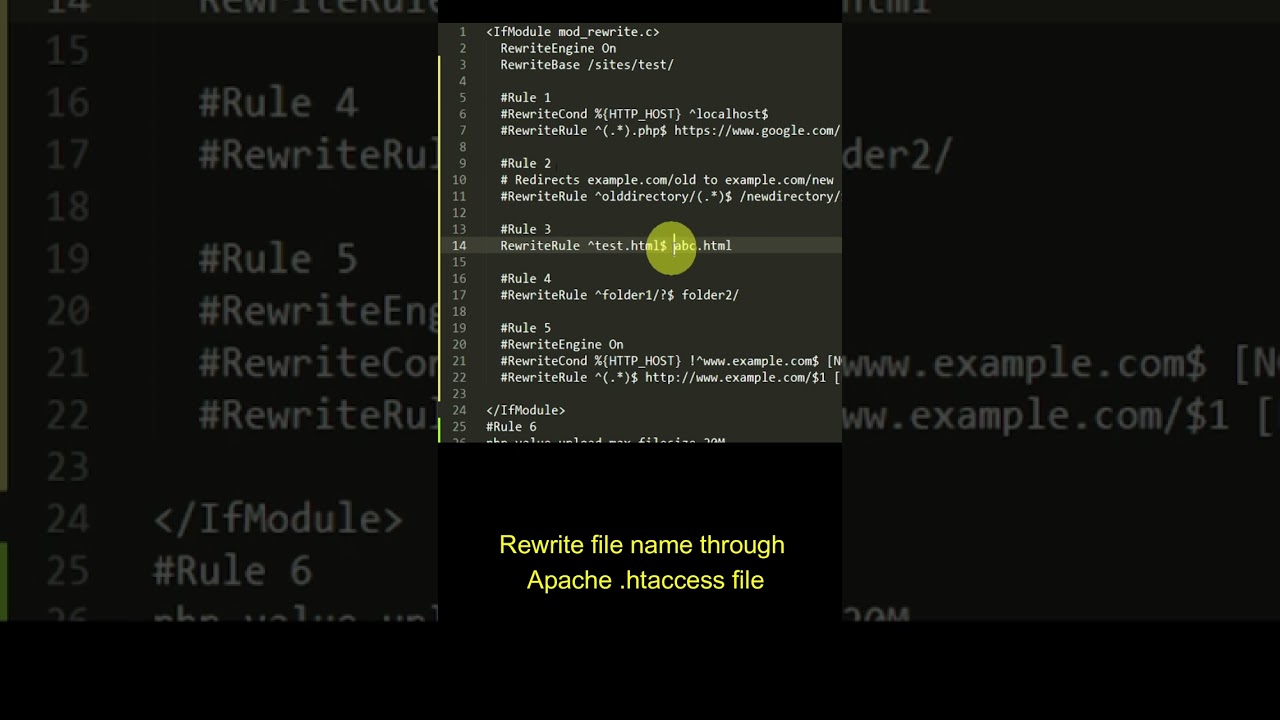
Task: Click the large blurred '#Rule 4' text in the background
Action: pos(278,103)
